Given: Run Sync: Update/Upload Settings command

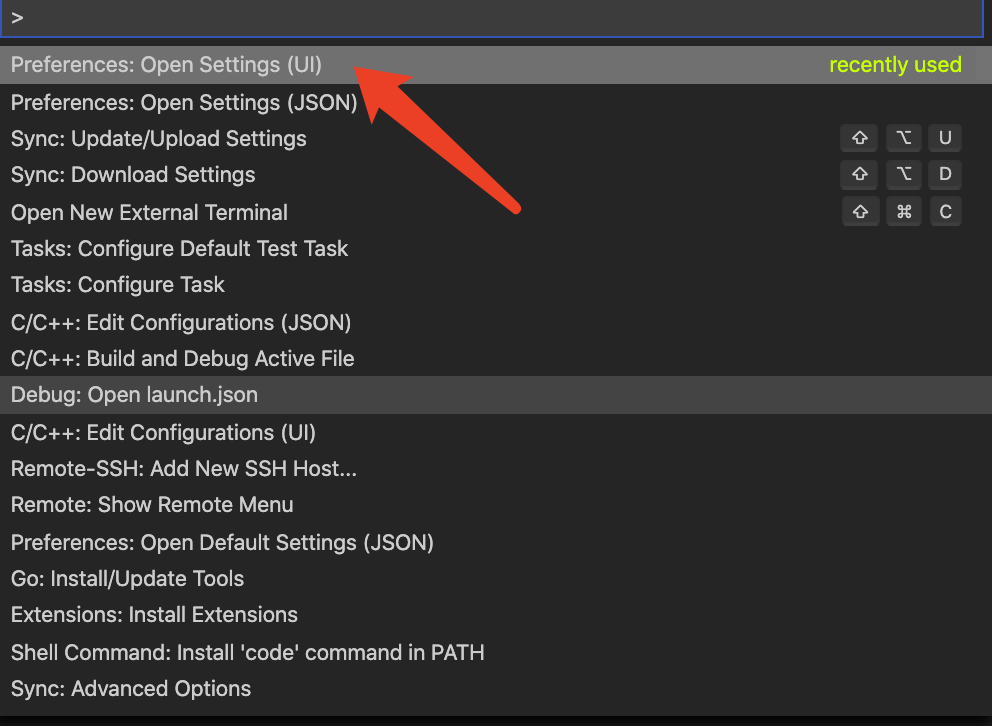Looking at the screenshot, I should coord(496,138).
